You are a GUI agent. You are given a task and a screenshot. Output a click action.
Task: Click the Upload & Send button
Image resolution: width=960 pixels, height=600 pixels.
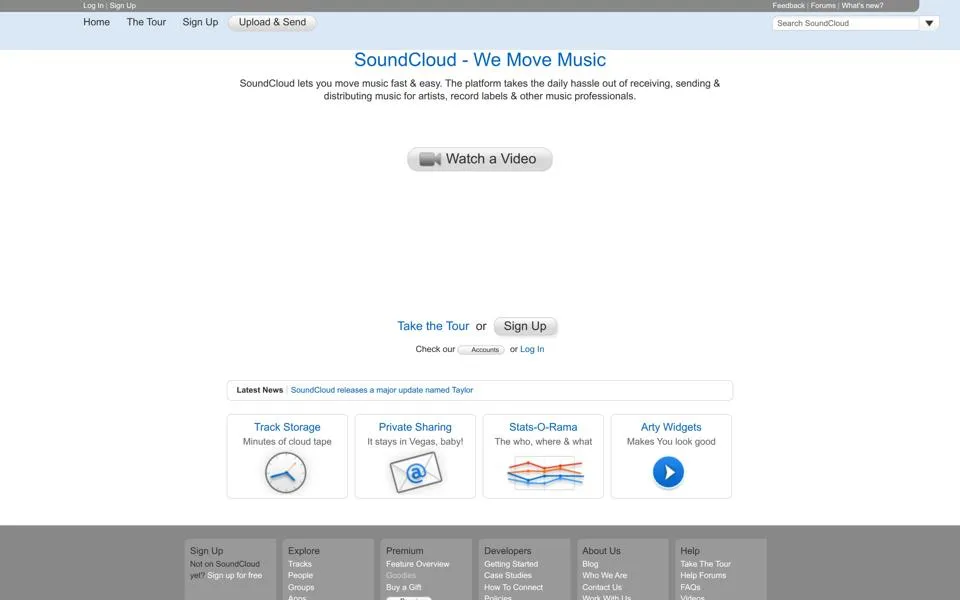click(272, 22)
